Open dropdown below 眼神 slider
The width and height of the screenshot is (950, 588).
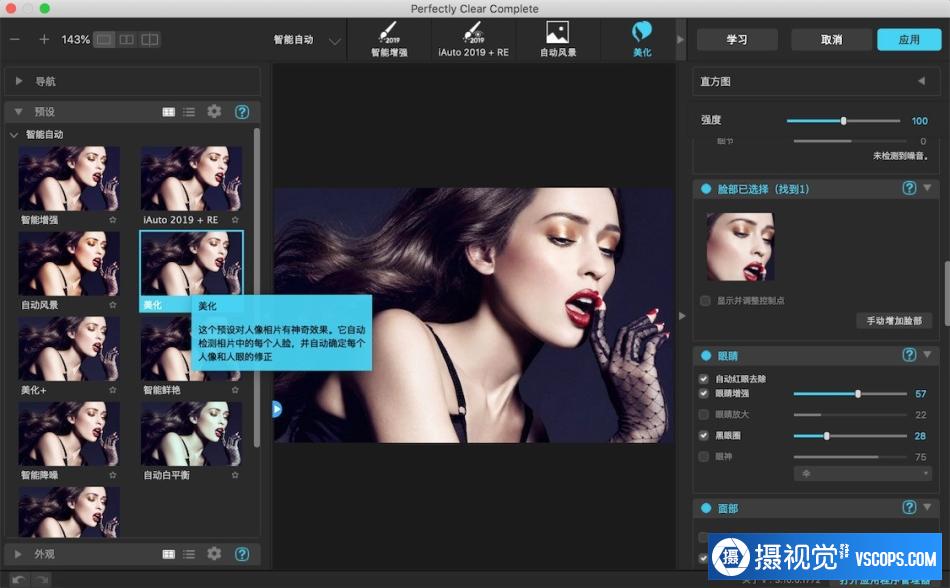[x=862, y=474]
